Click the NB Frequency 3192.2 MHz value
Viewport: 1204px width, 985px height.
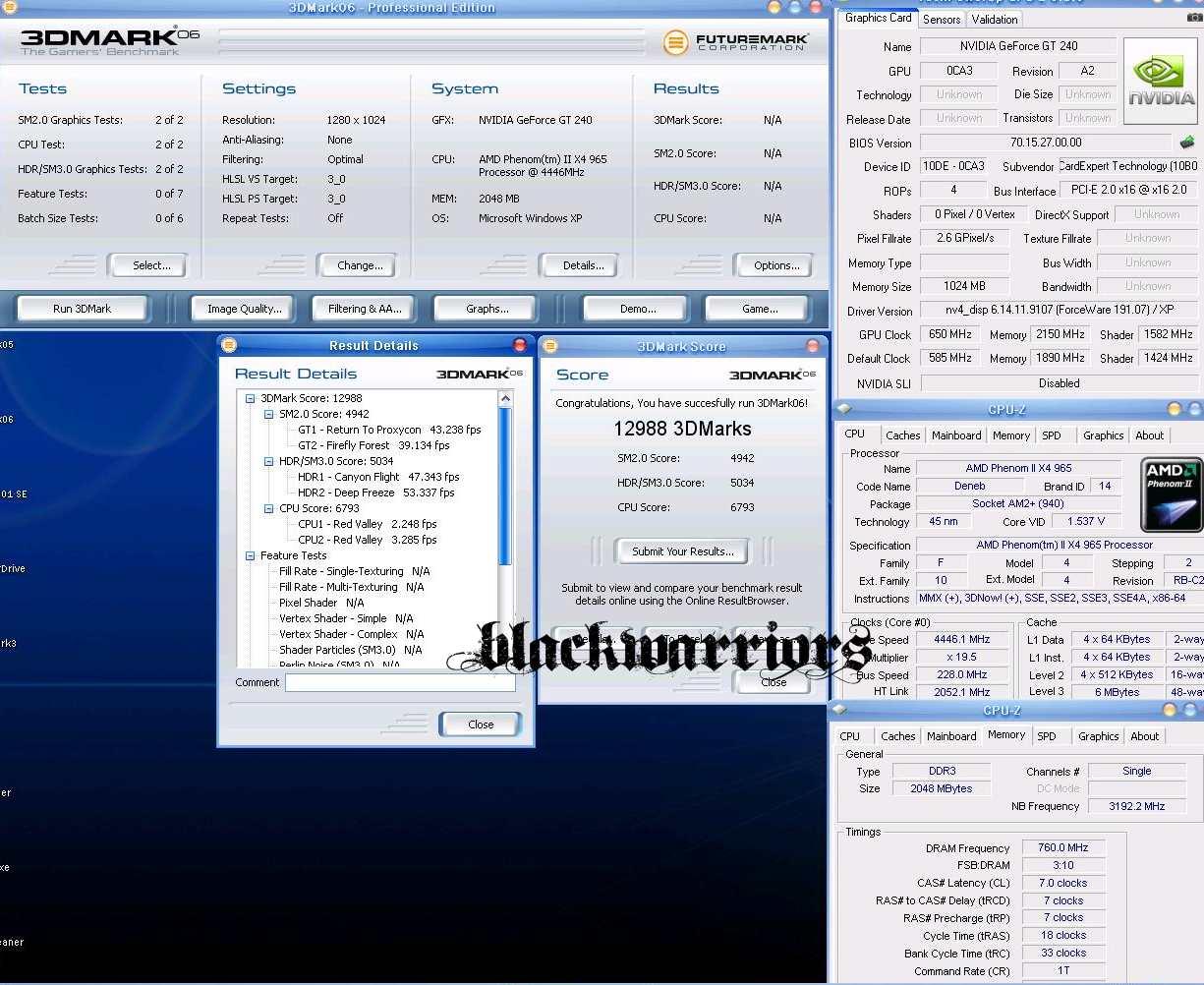1136,806
